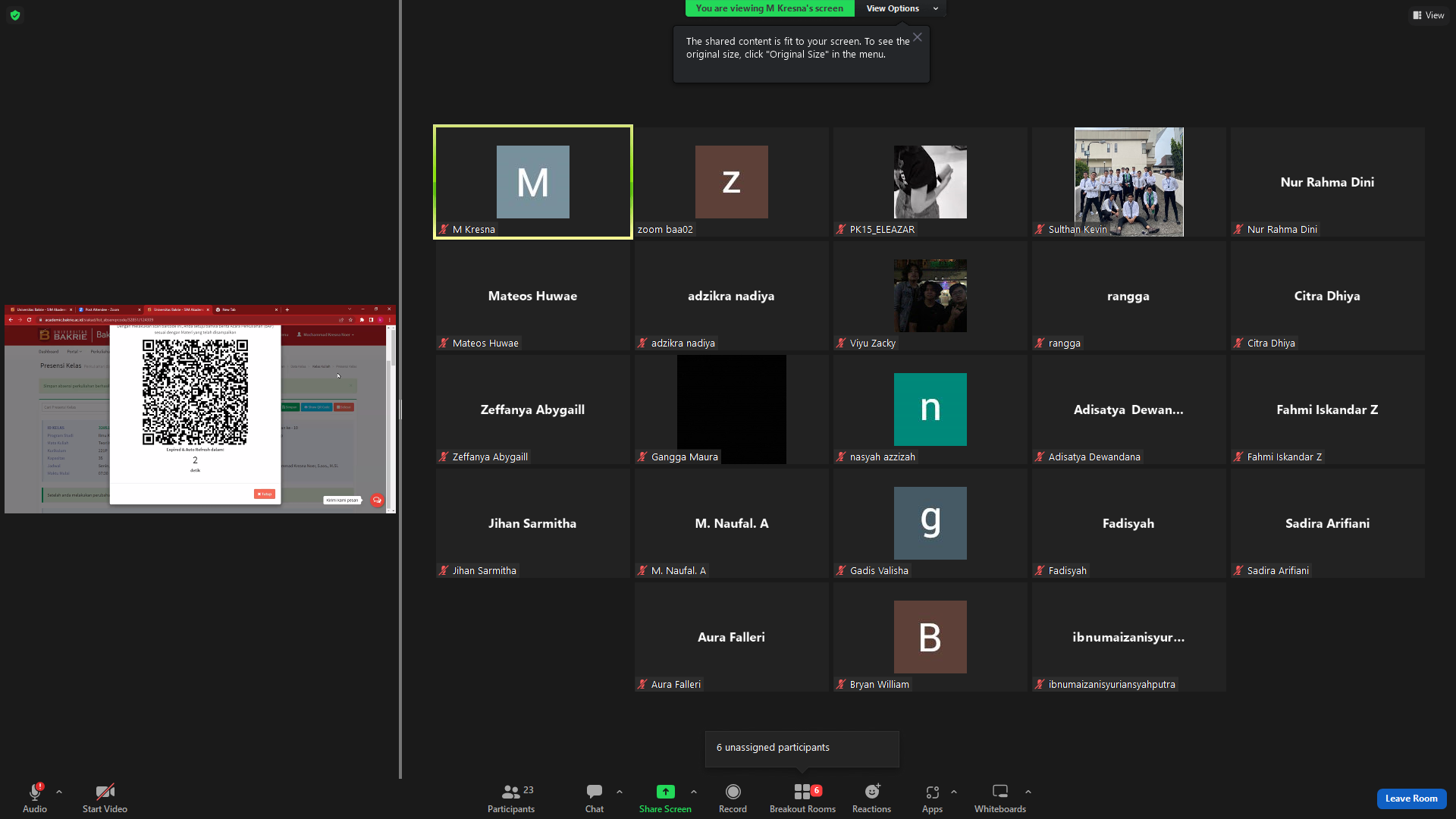Open the Participants panel
The width and height of the screenshot is (1456, 819).
511,798
